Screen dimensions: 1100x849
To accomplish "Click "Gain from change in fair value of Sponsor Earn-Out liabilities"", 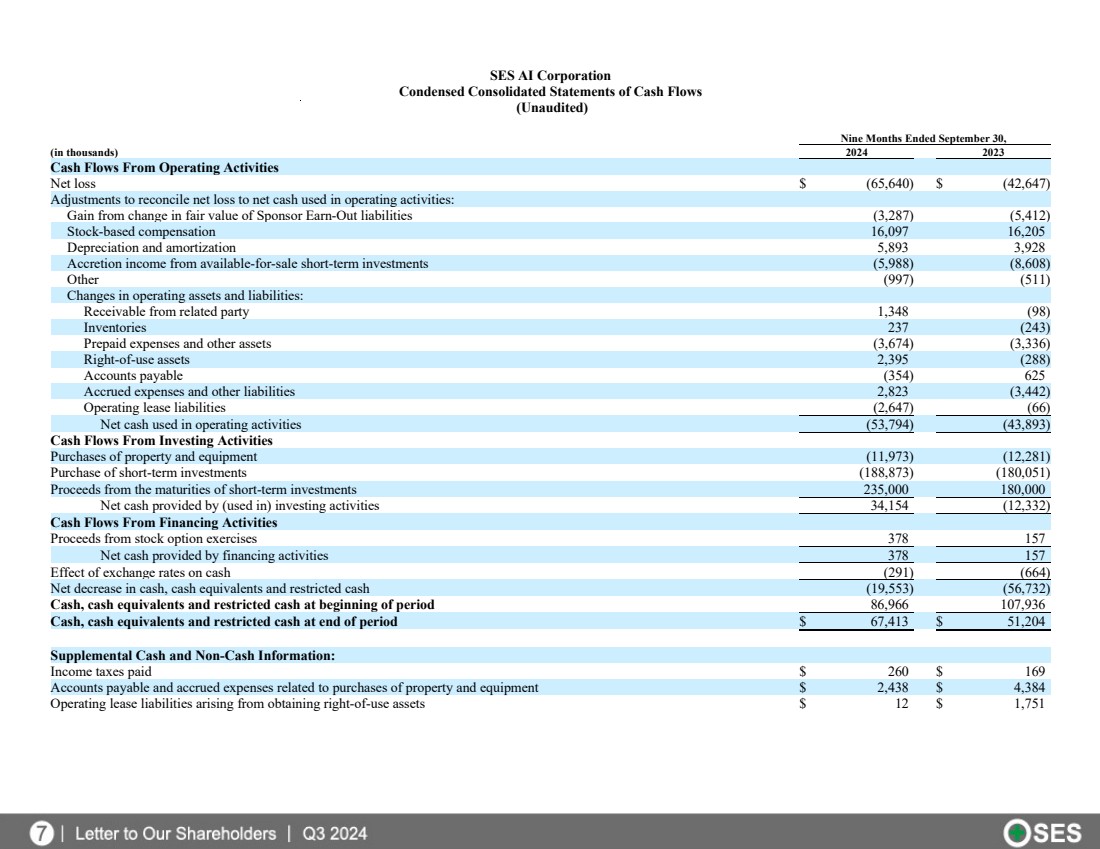I will click(239, 216).
